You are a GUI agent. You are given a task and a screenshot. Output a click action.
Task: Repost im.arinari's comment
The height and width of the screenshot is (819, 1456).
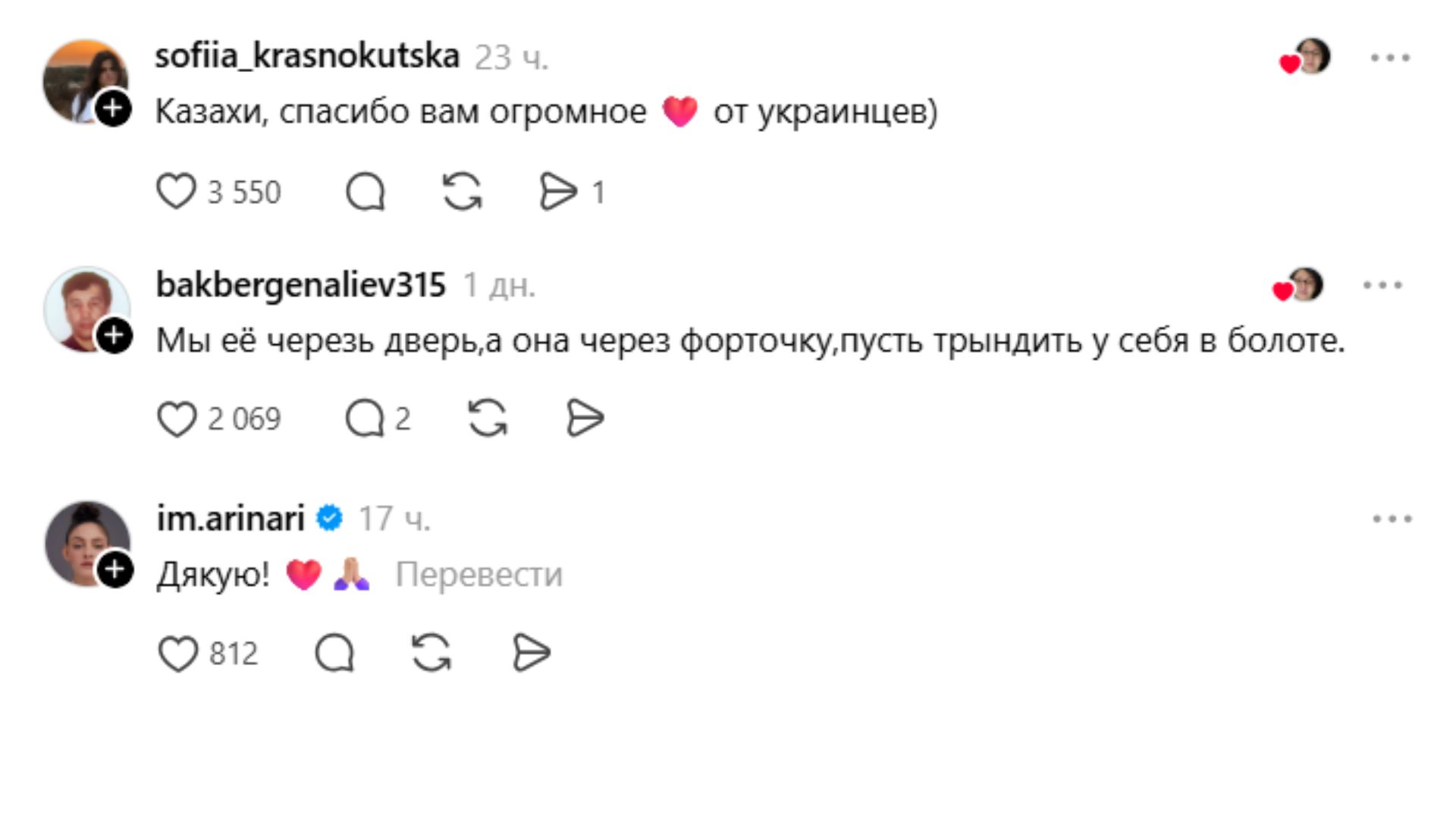[x=431, y=654]
